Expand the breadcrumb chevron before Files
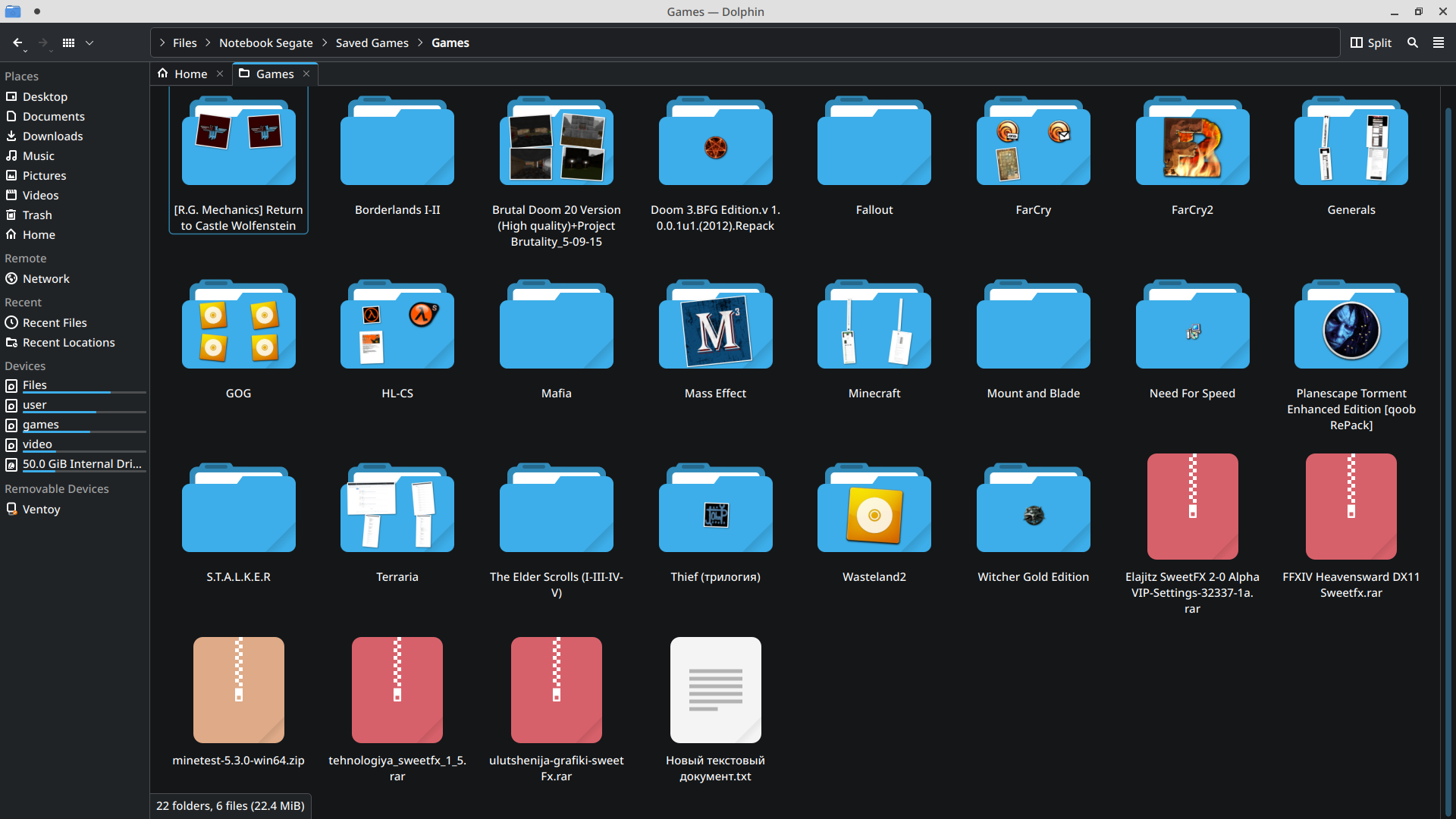 [162, 43]
